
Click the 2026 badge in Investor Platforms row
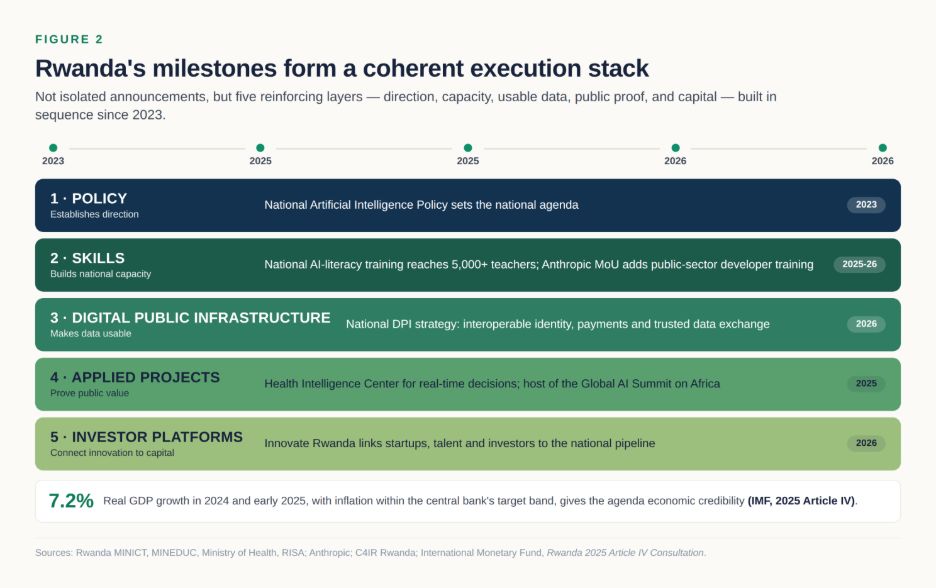coord(866,443)
